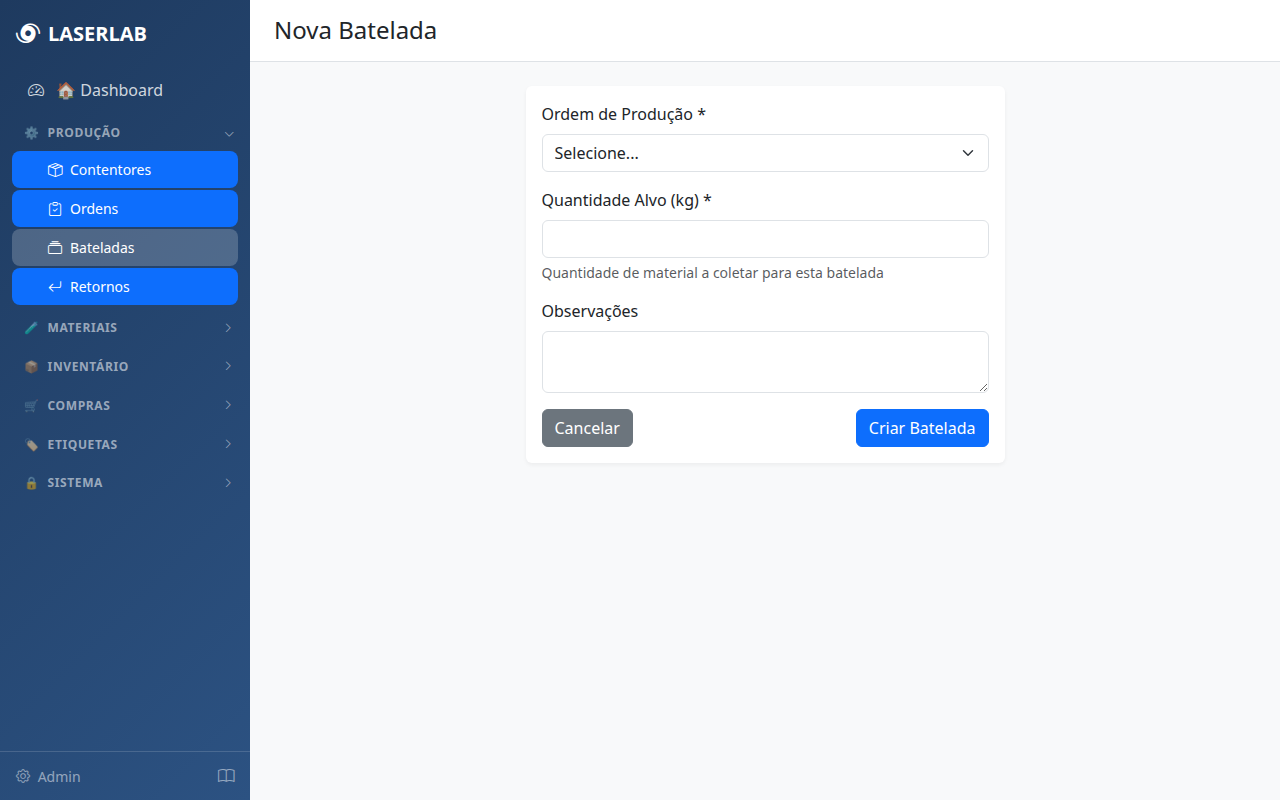Click into the Observações text area
Viewport: 1280px width, 800px height.
(x=765, y=362)
